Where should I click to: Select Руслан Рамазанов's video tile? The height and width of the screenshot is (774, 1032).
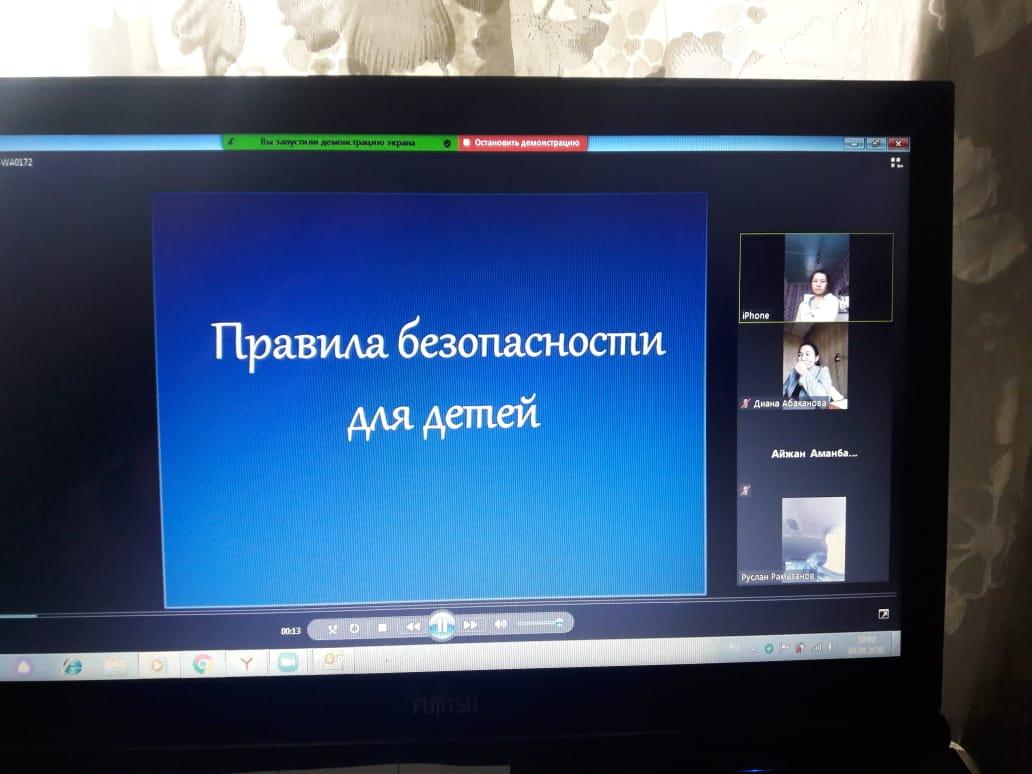(x=812, y=539)
